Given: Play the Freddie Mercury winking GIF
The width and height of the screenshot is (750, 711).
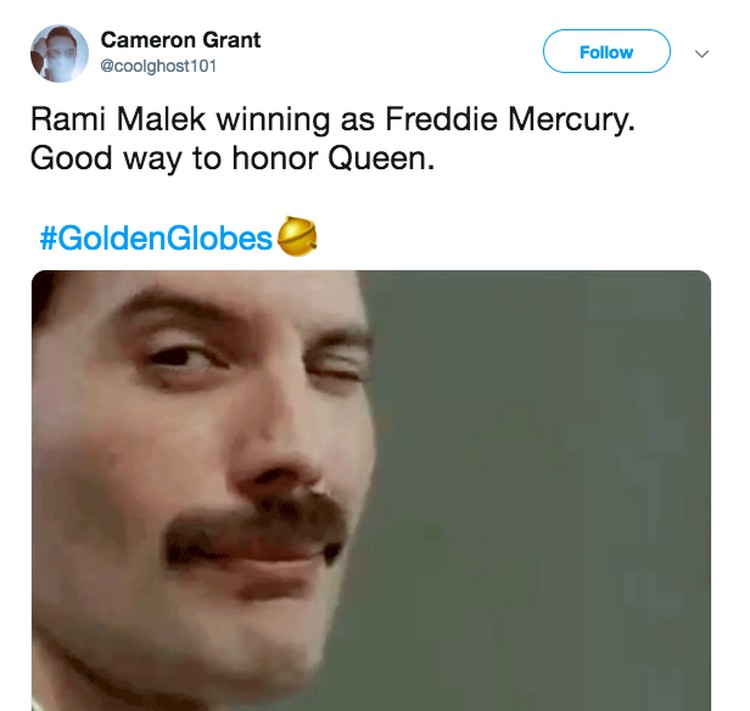Looking at the screenshot, I should [371, 490].
